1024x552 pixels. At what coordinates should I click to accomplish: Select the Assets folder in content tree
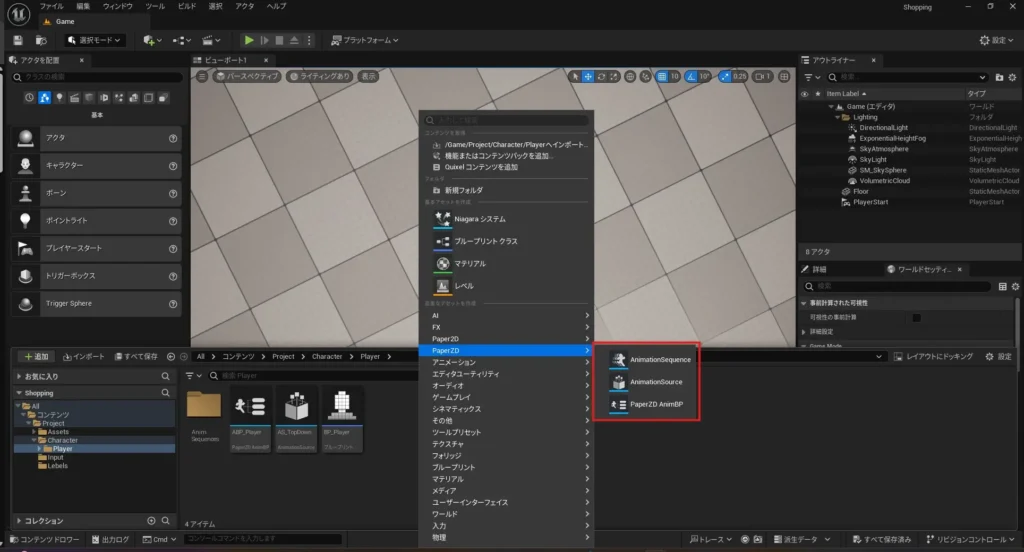tap(57, 432)
